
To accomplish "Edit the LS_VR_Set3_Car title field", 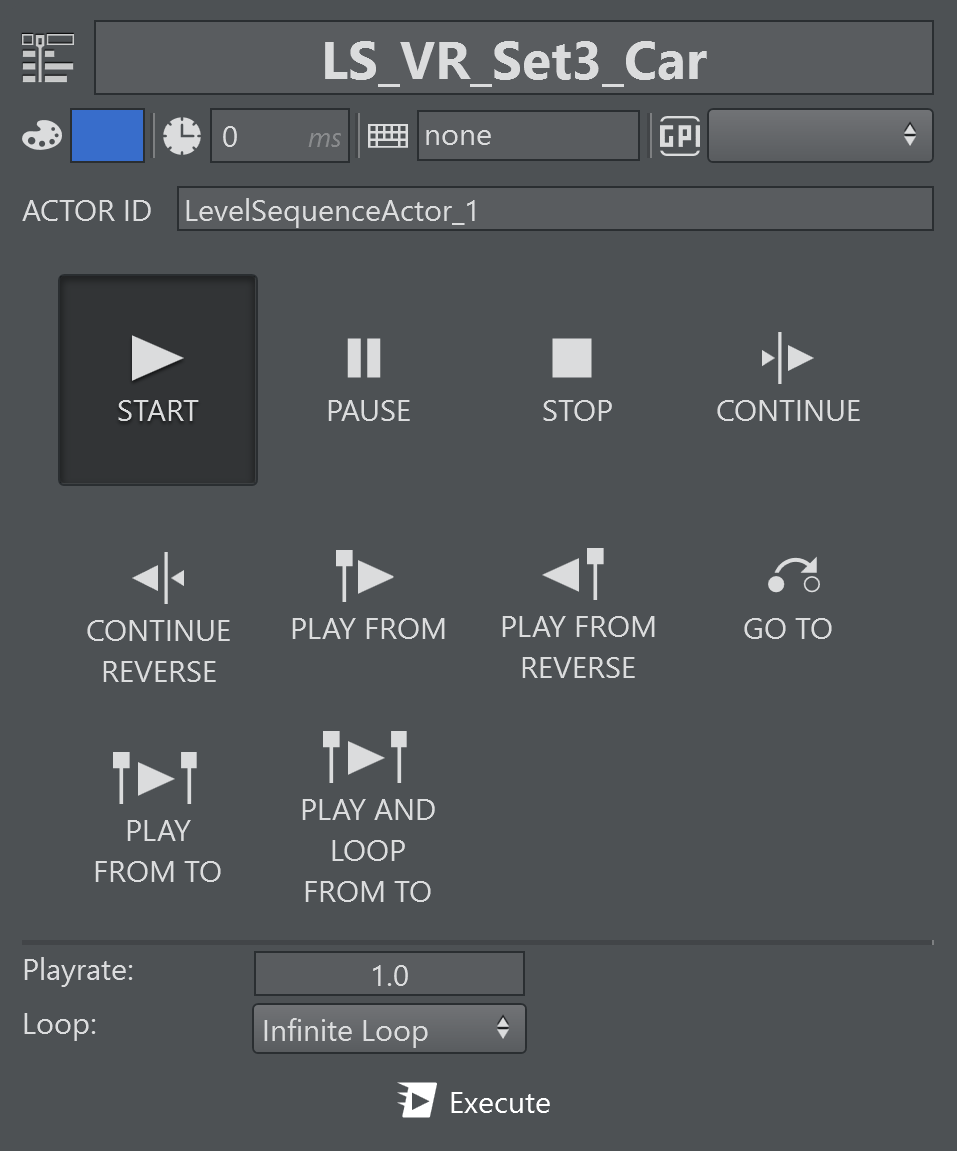I will click(514, 59).
